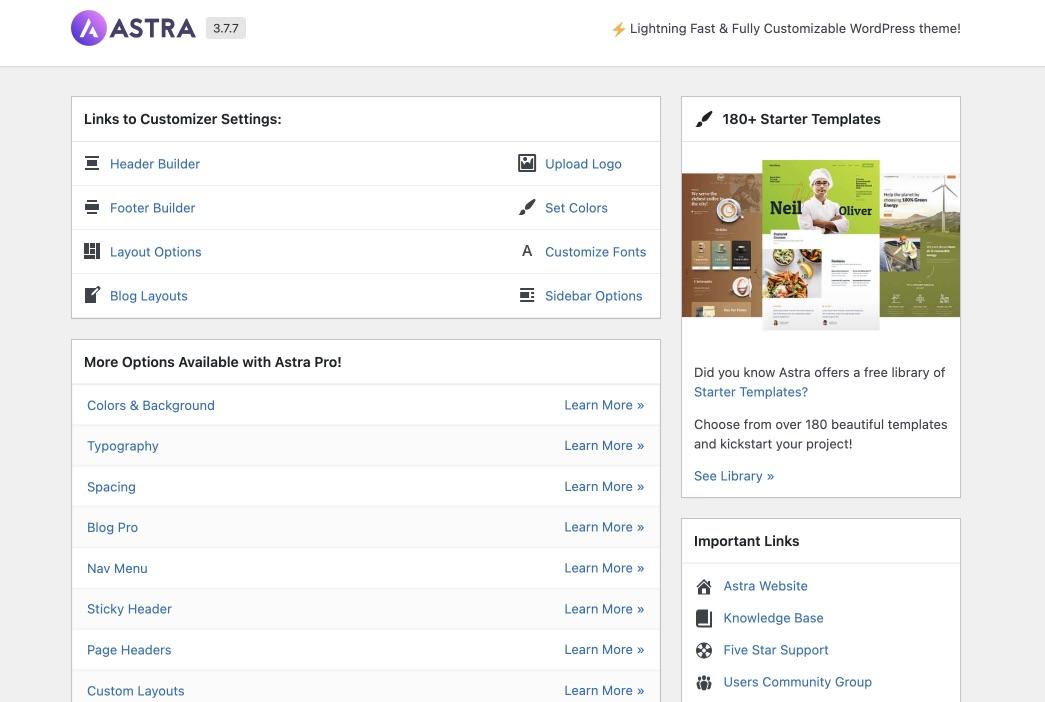Click the Upload Logo image icon
Screen dimensions: 1045x702
527,162
